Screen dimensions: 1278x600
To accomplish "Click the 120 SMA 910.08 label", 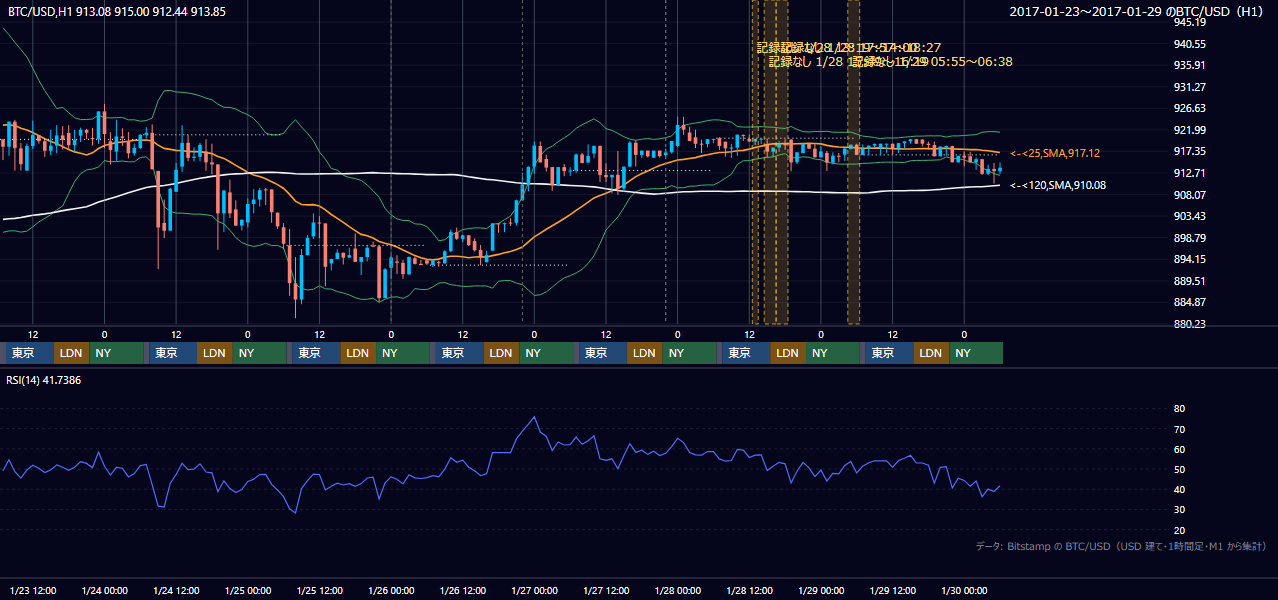I will [1058, 185].
